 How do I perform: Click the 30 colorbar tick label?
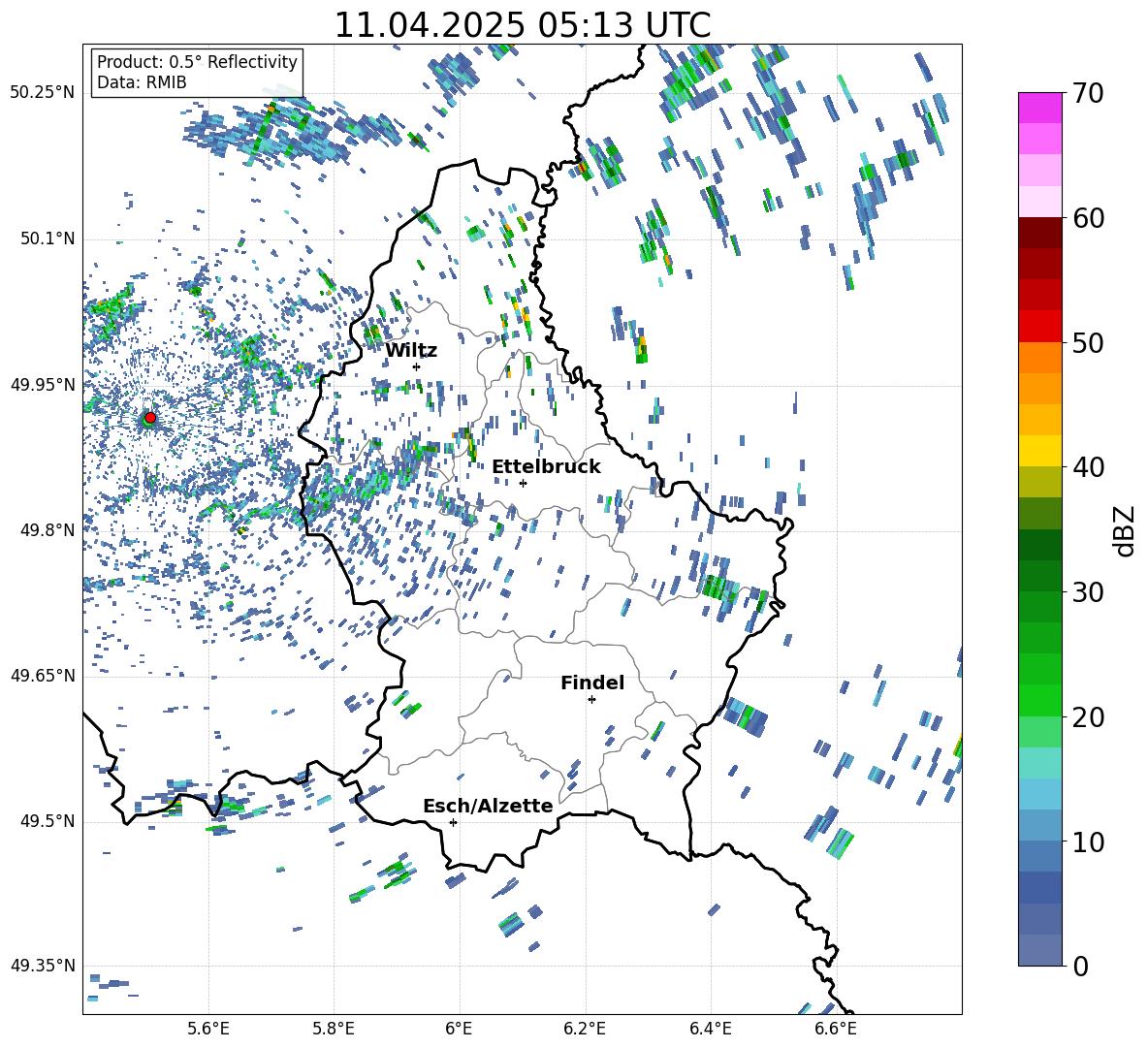click(x=1088, y=592)
